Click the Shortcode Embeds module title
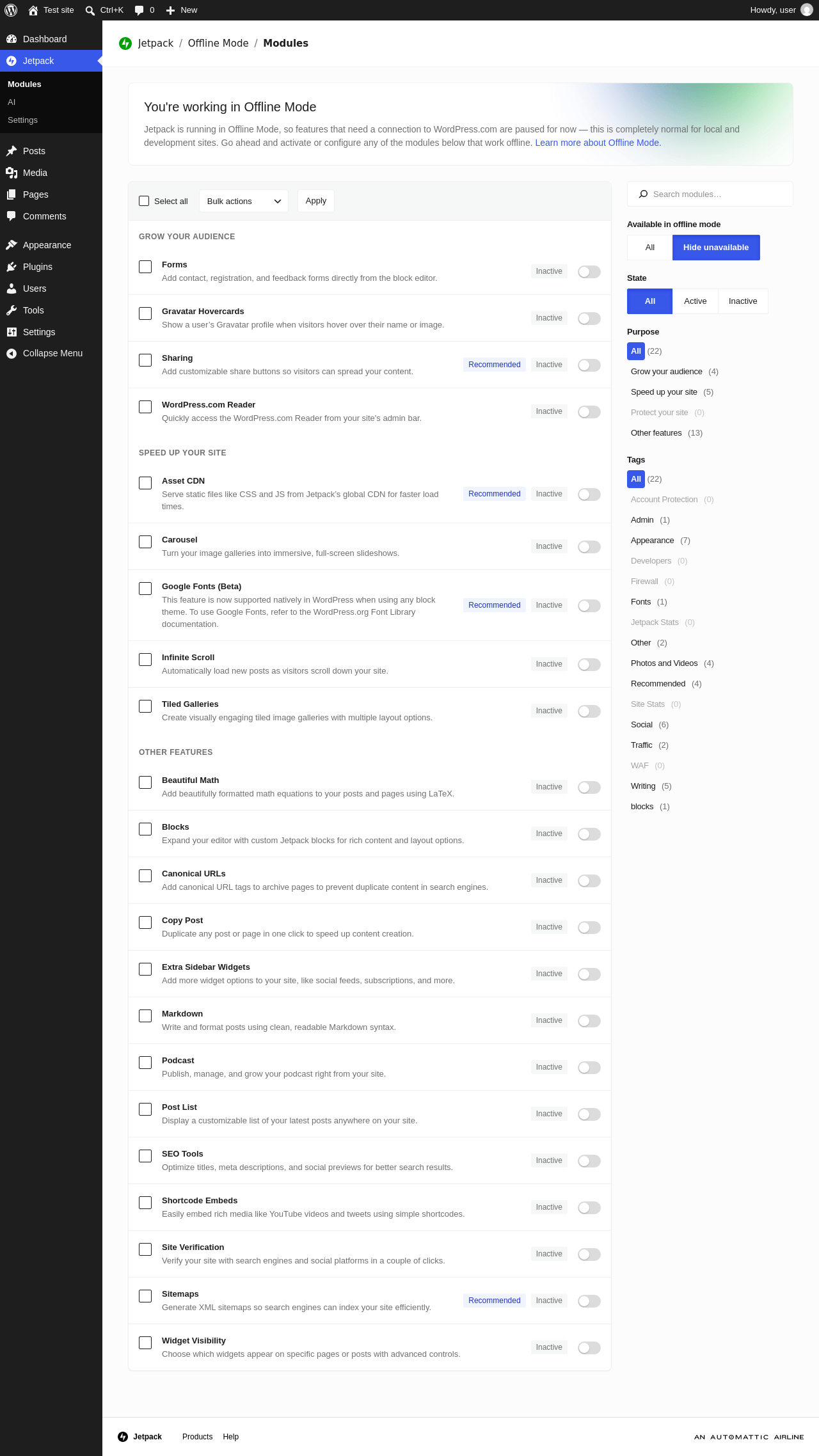This screenshot has height=1456, width=819. pos(200,1201)
